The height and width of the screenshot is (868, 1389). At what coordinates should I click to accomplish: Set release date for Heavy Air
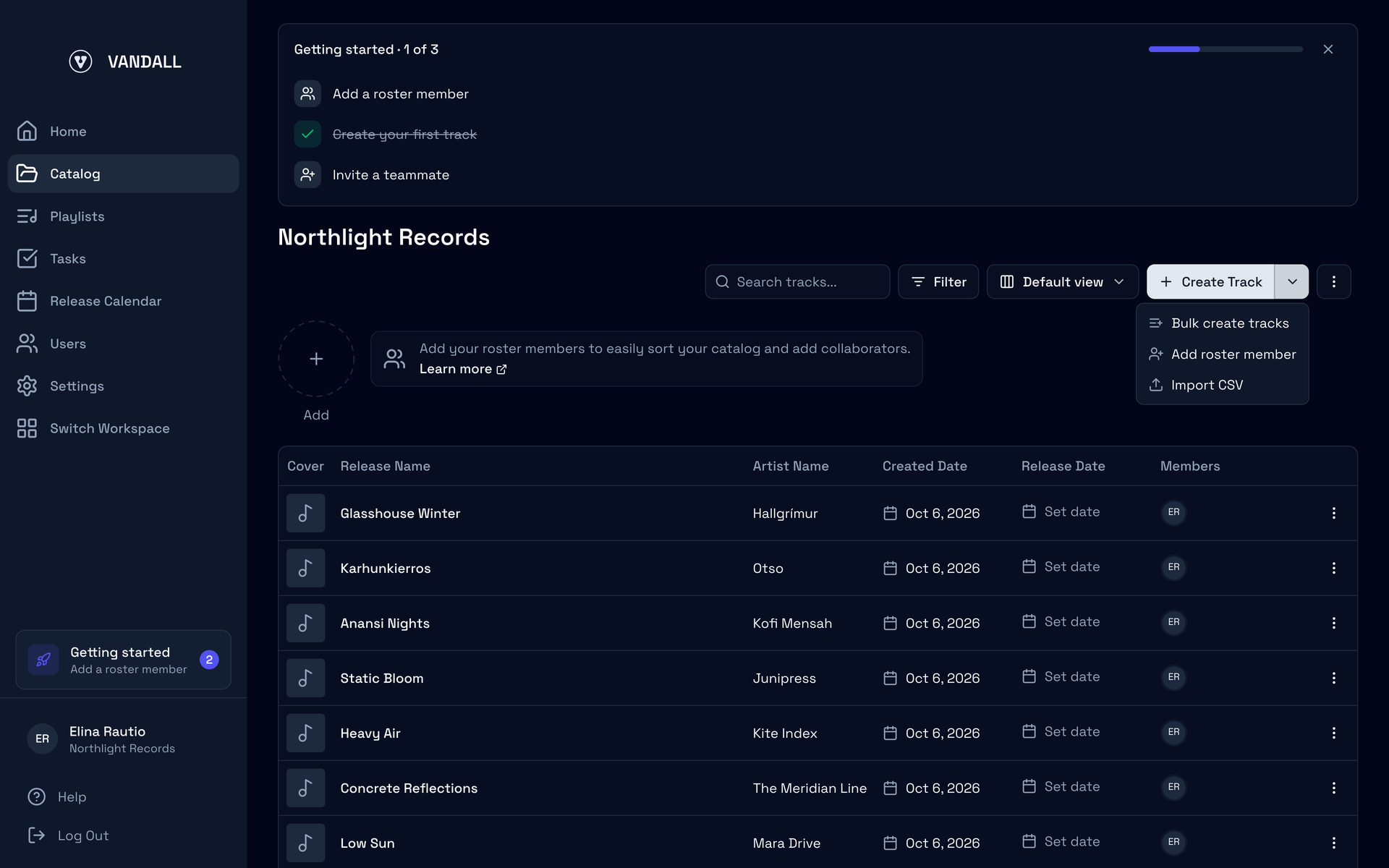(1061, 732)
